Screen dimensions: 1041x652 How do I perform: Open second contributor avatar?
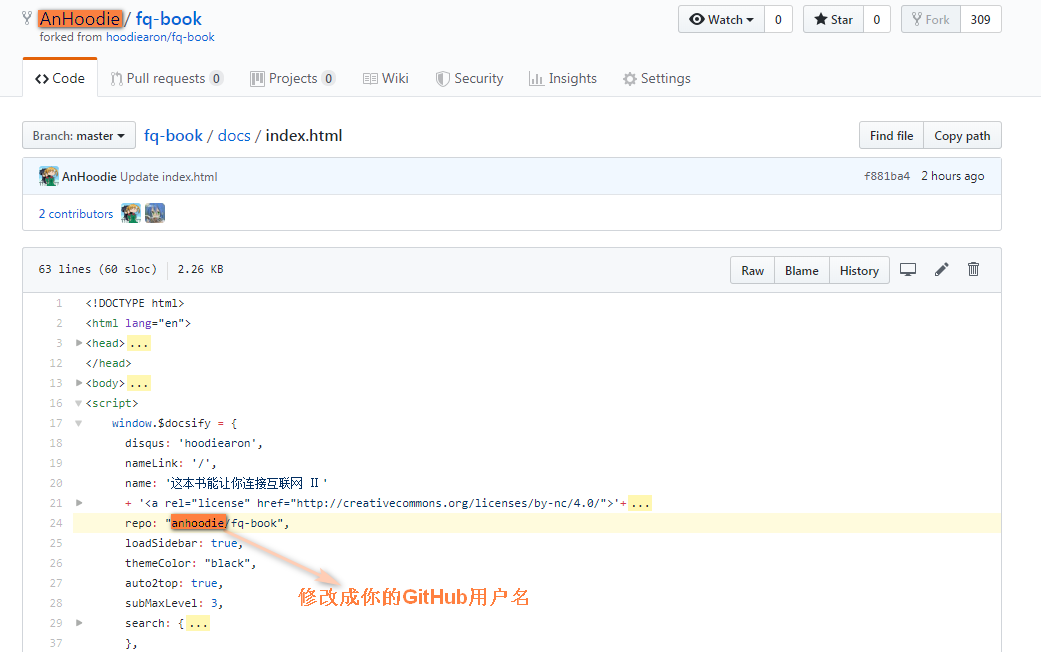(155, 213)
